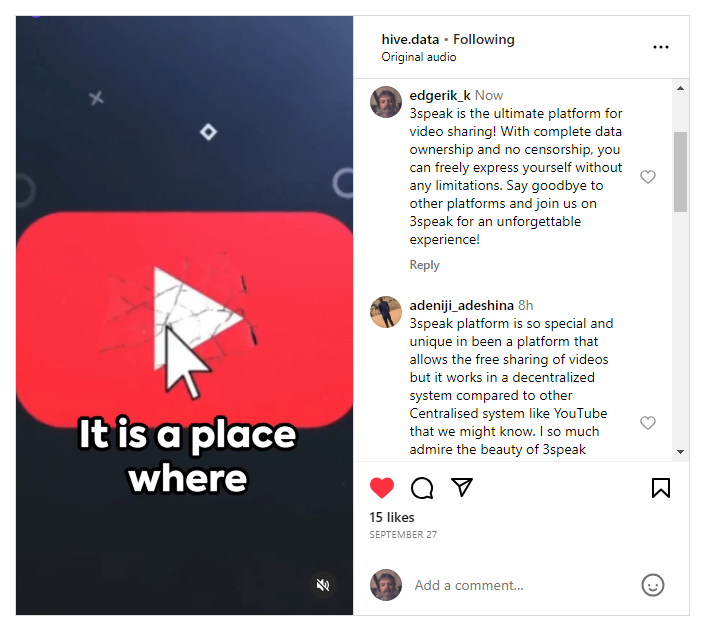Image resolution: width=712 pixels, height=638 pixels.
Task: Open edgerik_k's profile picture
Action: click(386, 102)
